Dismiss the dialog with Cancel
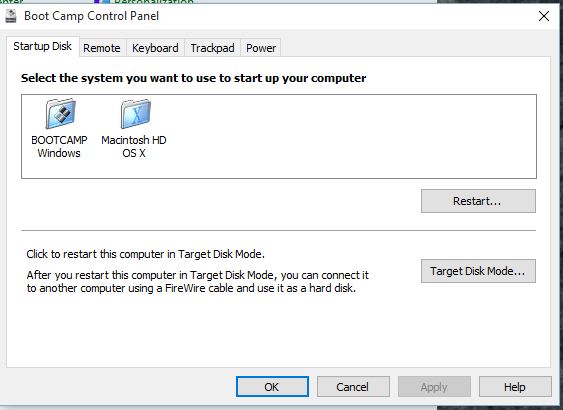This screenshot has height=410, width=563. tap(353, 387)
